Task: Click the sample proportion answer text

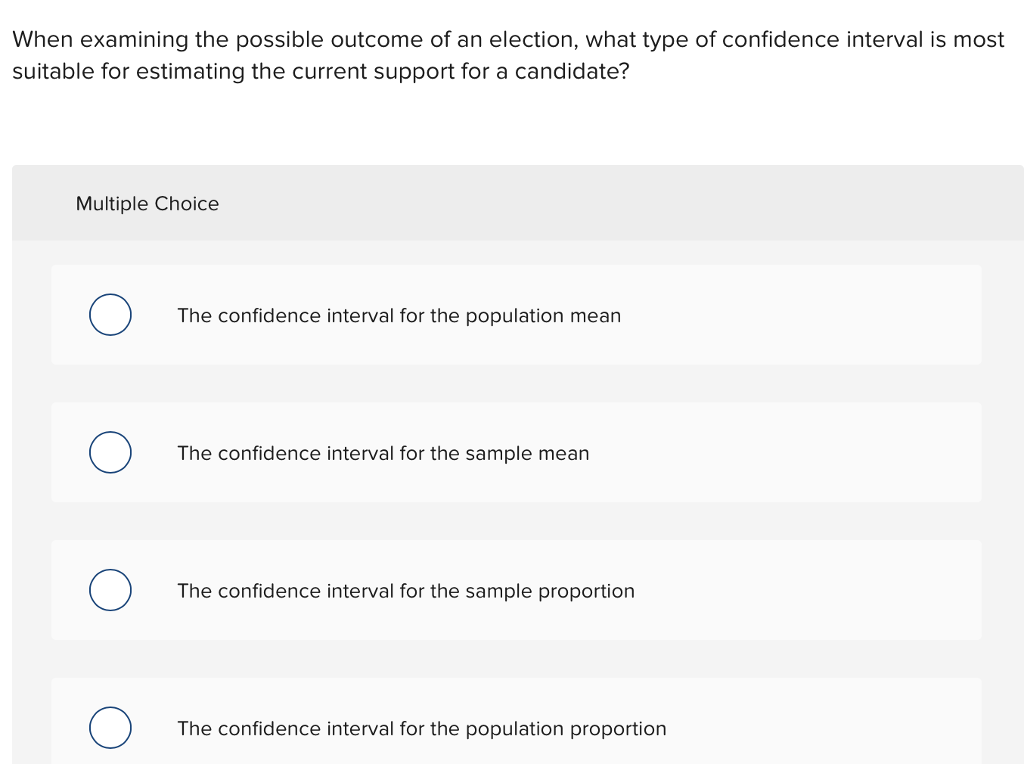Action: (405, 590)
